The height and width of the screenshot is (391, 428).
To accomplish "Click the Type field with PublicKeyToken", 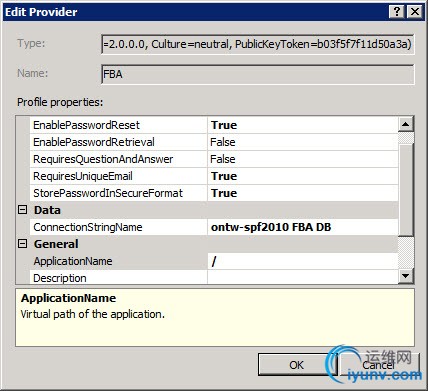I will [x=258, y=44].
